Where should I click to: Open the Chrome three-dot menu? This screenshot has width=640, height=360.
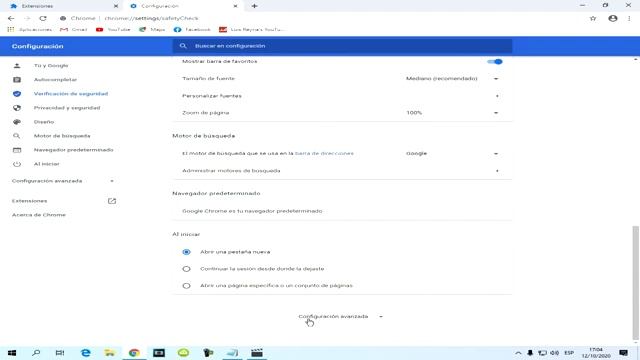tap(629, 18)
